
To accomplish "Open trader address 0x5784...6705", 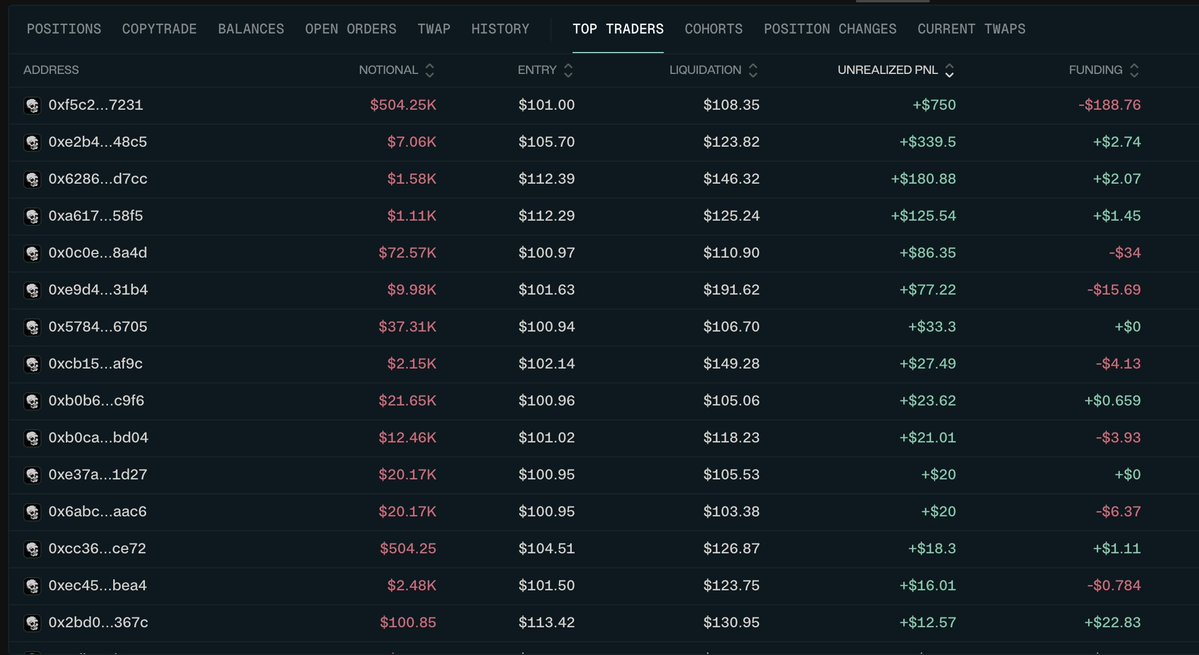I will [98, 326].
